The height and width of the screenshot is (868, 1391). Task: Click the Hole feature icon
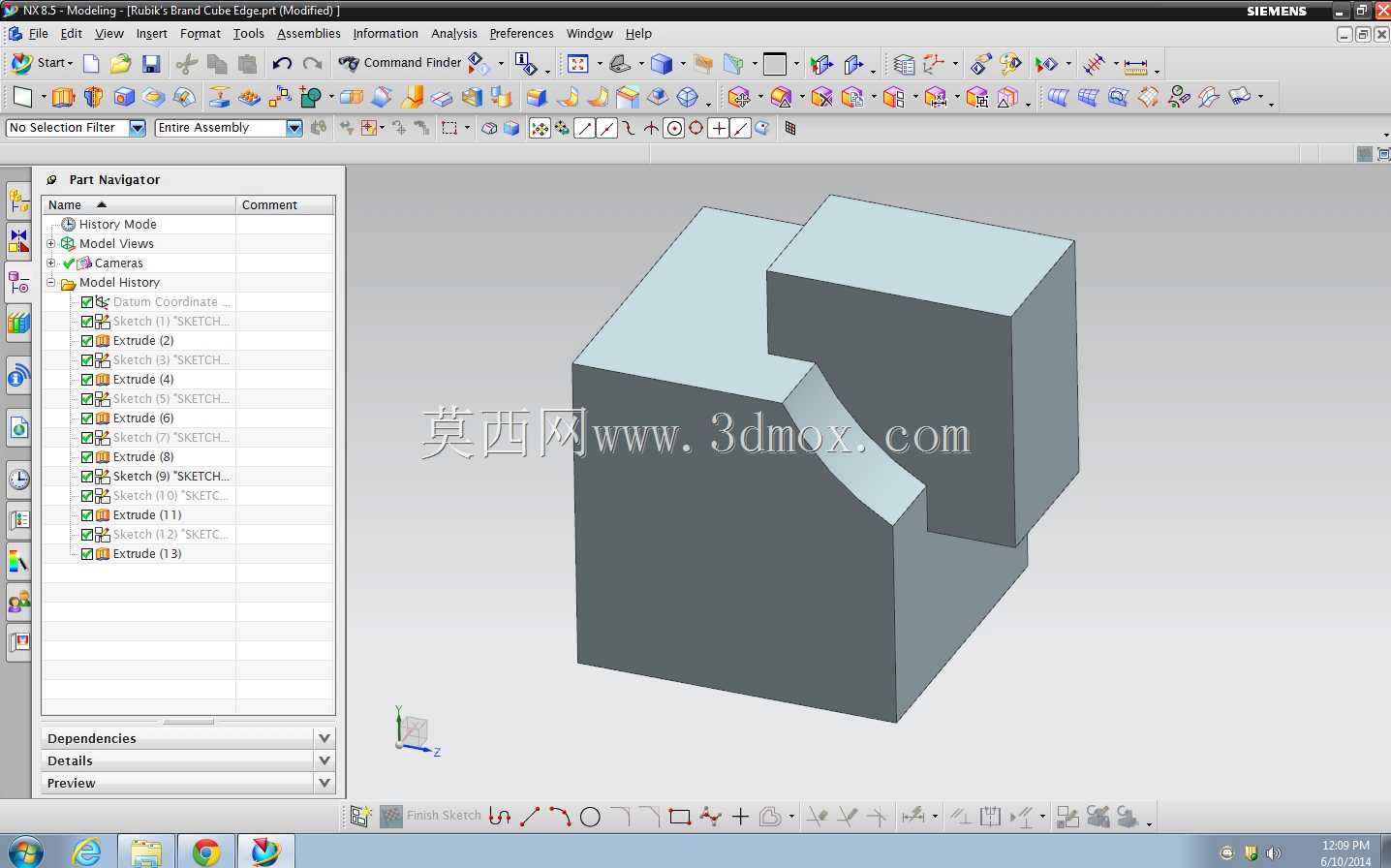124,97
